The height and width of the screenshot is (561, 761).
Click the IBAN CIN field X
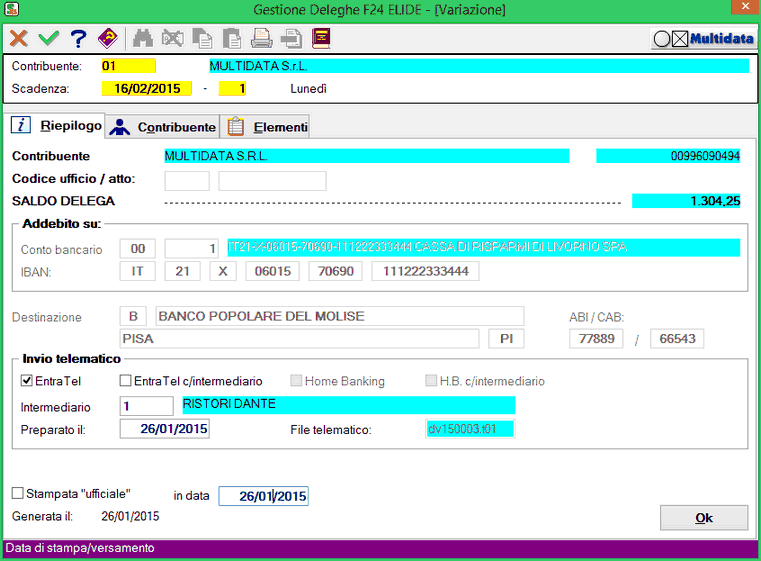223,271
